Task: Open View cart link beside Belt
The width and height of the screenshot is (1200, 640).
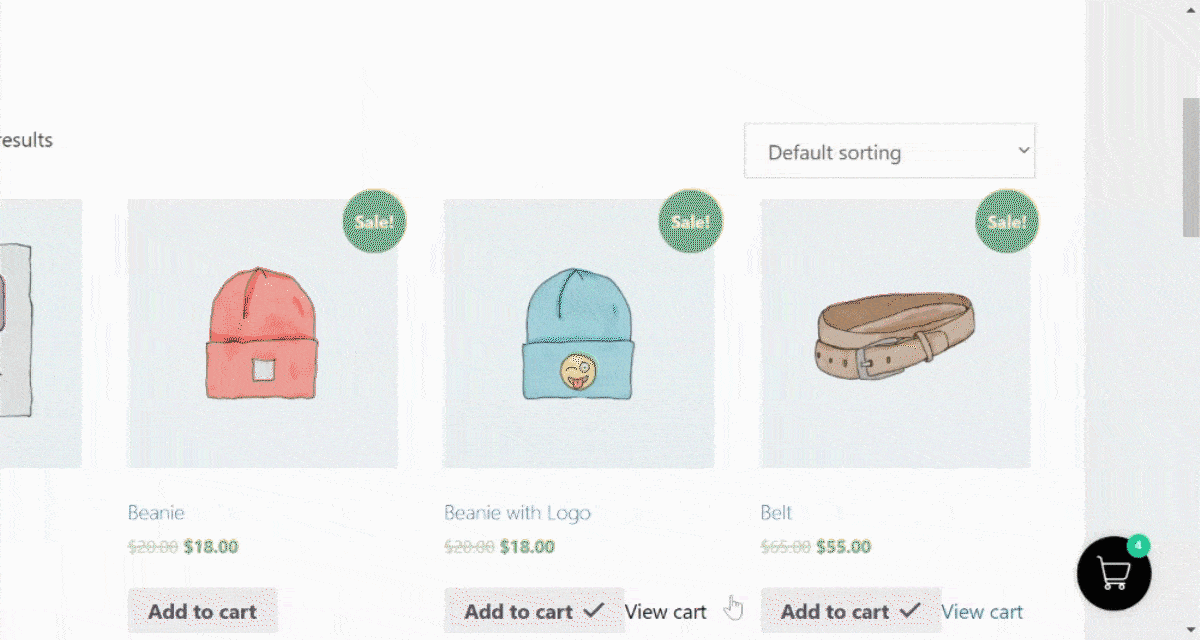Action: [982, 611]
